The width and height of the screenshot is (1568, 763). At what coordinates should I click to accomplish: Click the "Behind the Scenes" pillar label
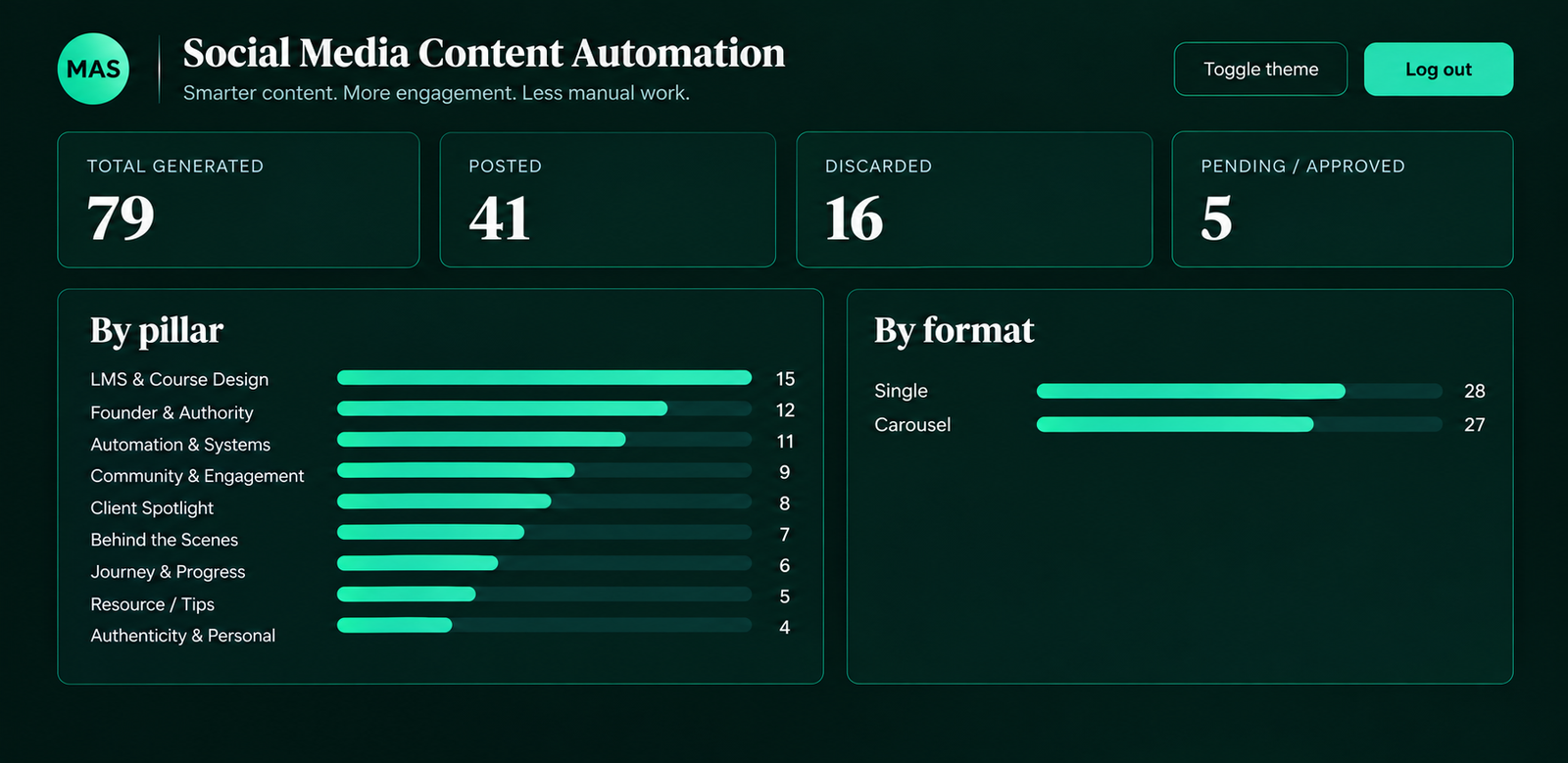pyautogui.click(x=165, y=540)
